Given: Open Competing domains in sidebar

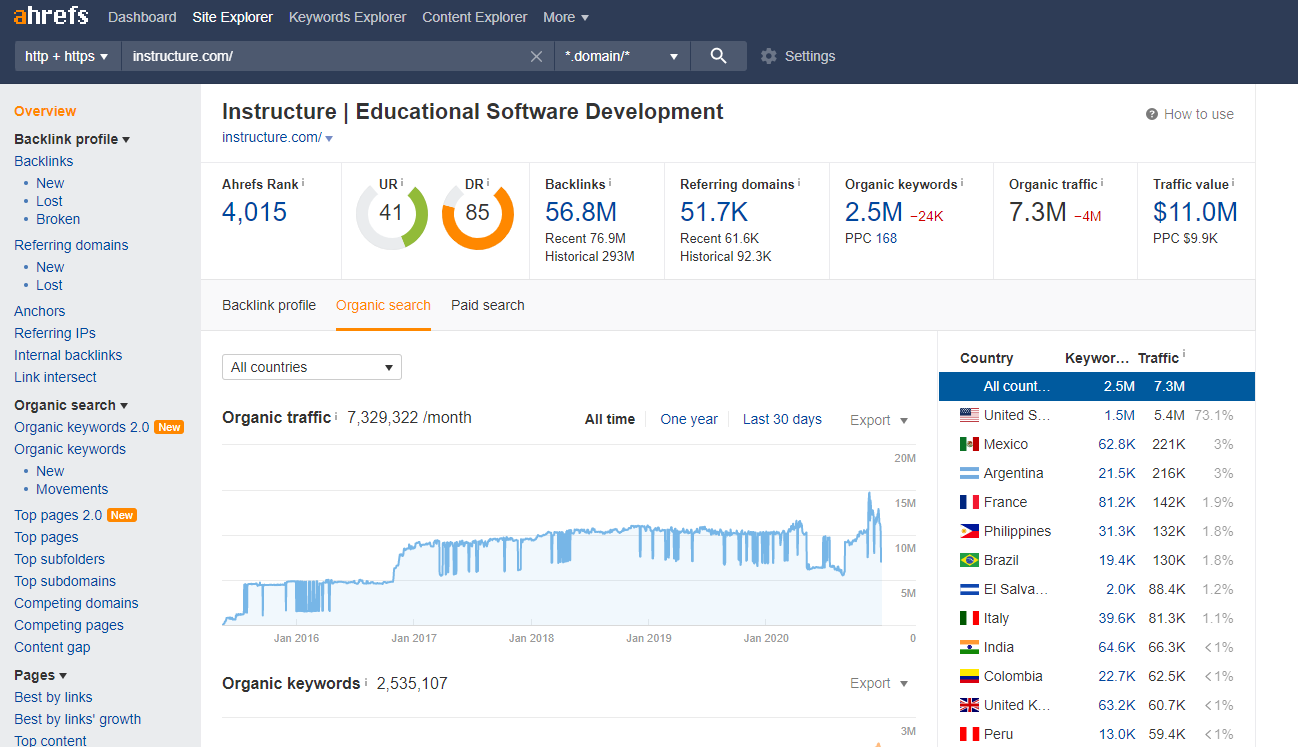Looking at the screenshot, I should [x=76, y=603].
